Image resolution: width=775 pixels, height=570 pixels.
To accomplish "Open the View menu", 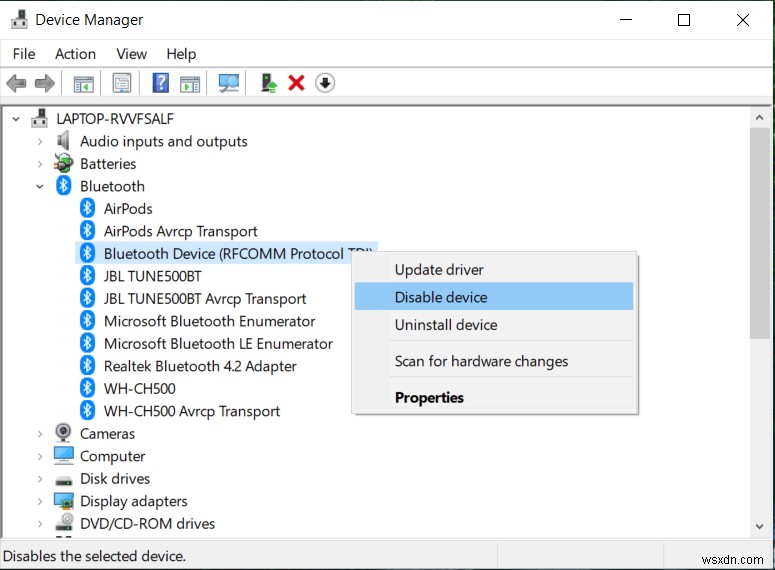I will tap(131, 54).
